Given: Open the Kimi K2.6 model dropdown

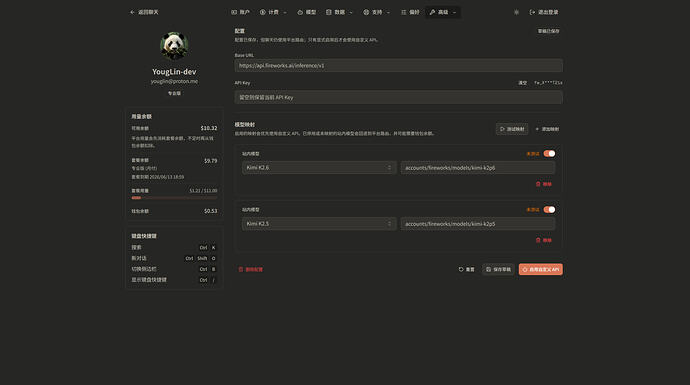Looking at the screenshot, I should point(319,168).
